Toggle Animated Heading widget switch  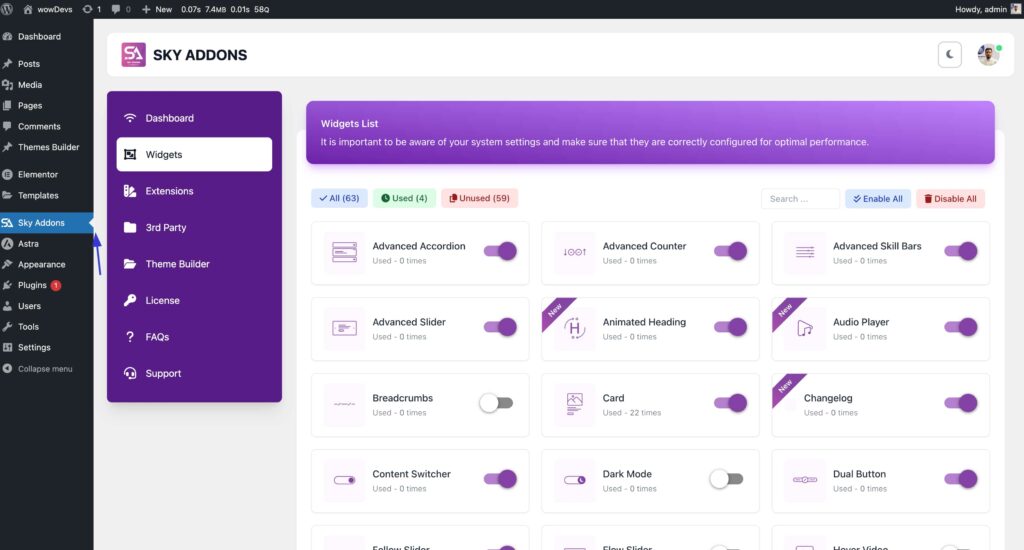(x=731, y=327)
